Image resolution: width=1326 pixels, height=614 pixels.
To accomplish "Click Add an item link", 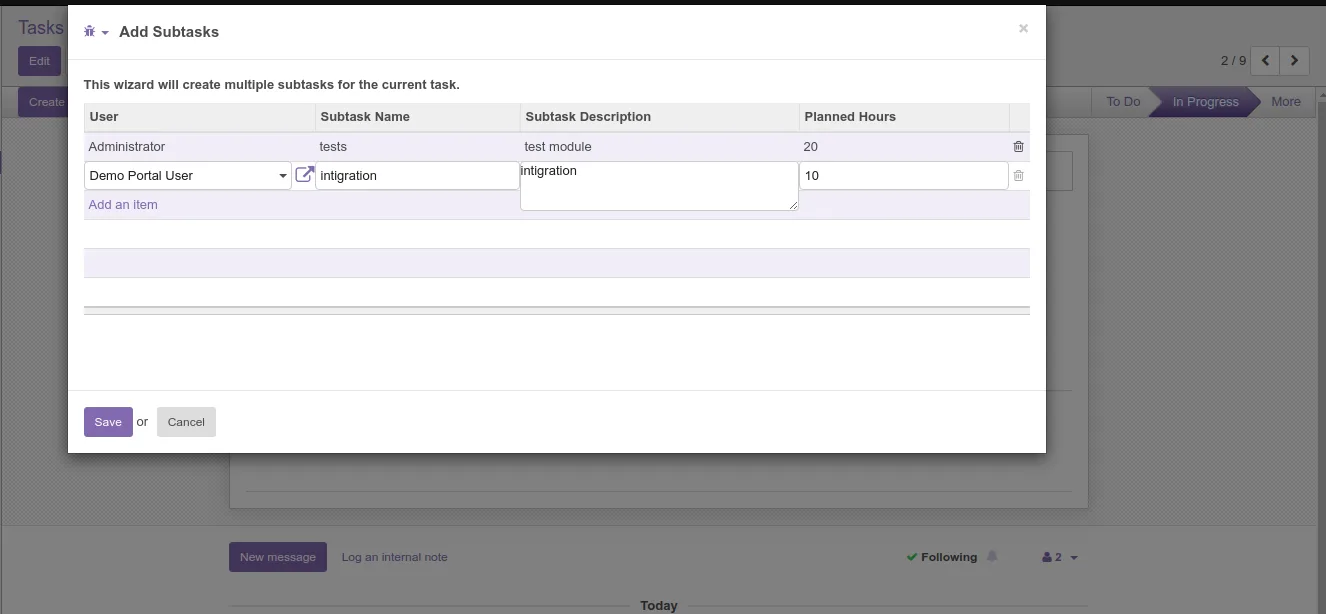I will coord(123,204).
